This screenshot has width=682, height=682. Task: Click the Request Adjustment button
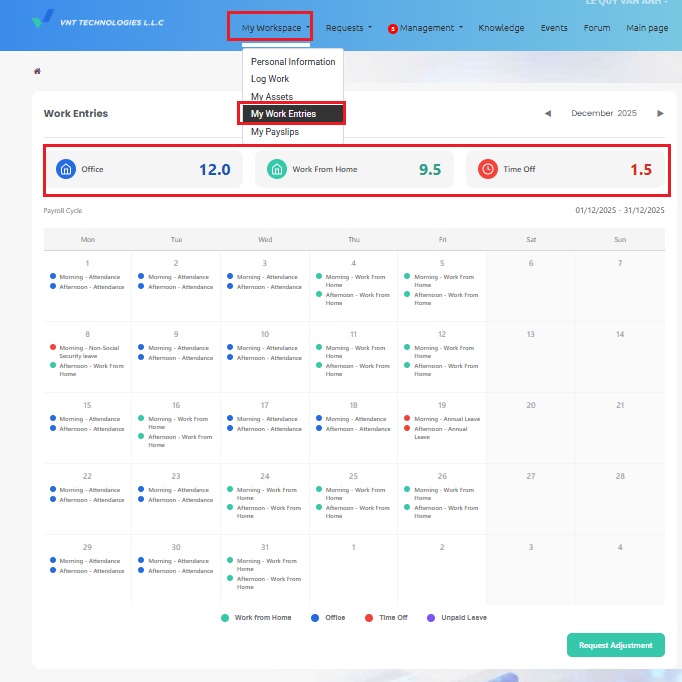coord(615,645)
